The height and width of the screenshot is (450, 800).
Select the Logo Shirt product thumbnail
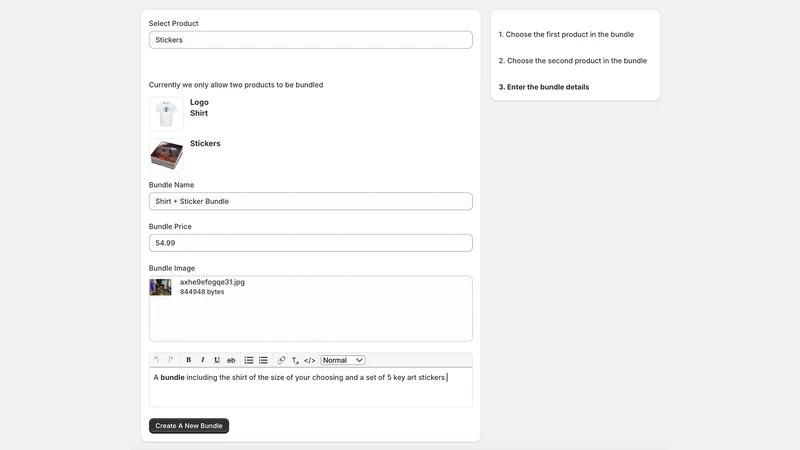pos(166,114)
